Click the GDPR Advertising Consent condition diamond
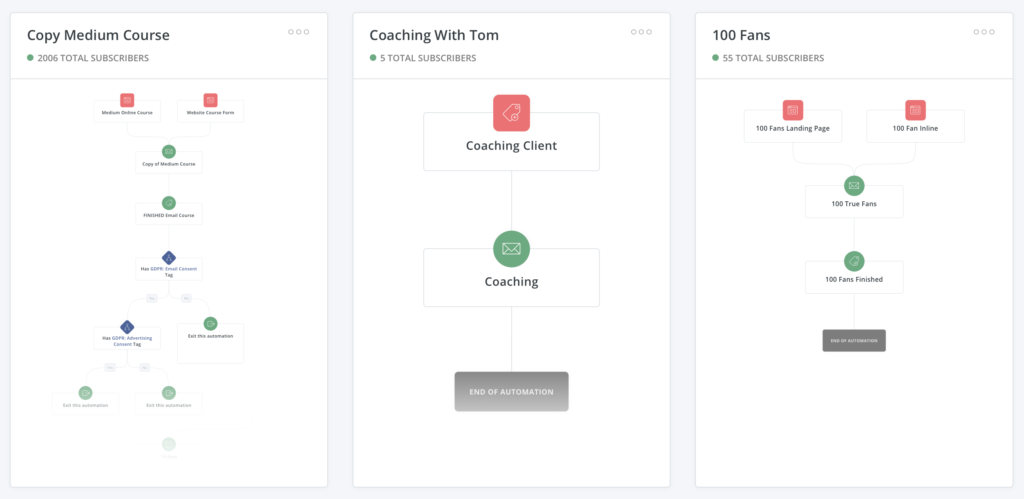Viewport: 1024px width, 499px height. click(127, 326)
